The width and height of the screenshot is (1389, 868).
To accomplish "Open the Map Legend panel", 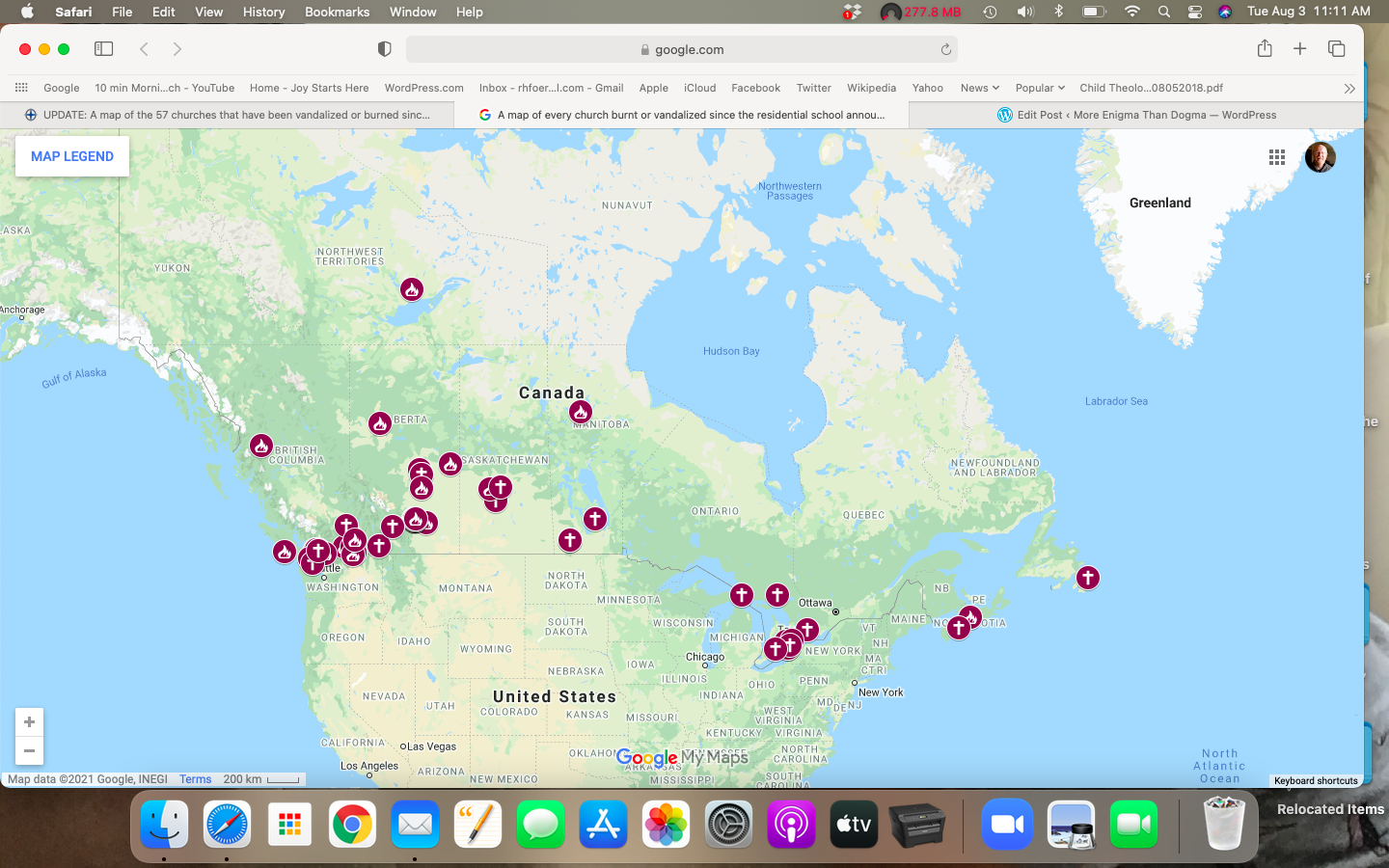I will point(72,156).
